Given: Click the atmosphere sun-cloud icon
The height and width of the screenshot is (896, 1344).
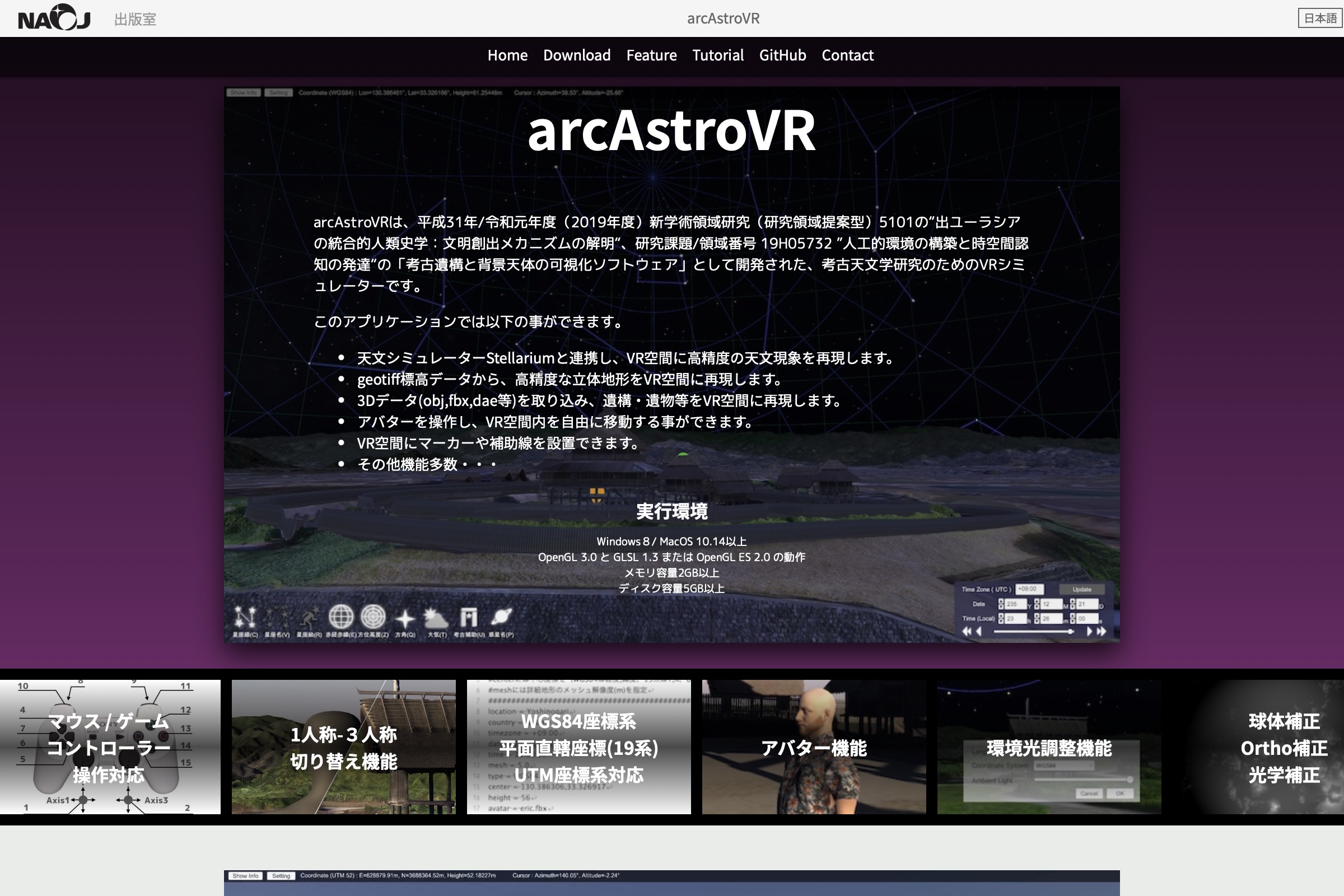Looking at the screenshot, I should tap(437, 618).
